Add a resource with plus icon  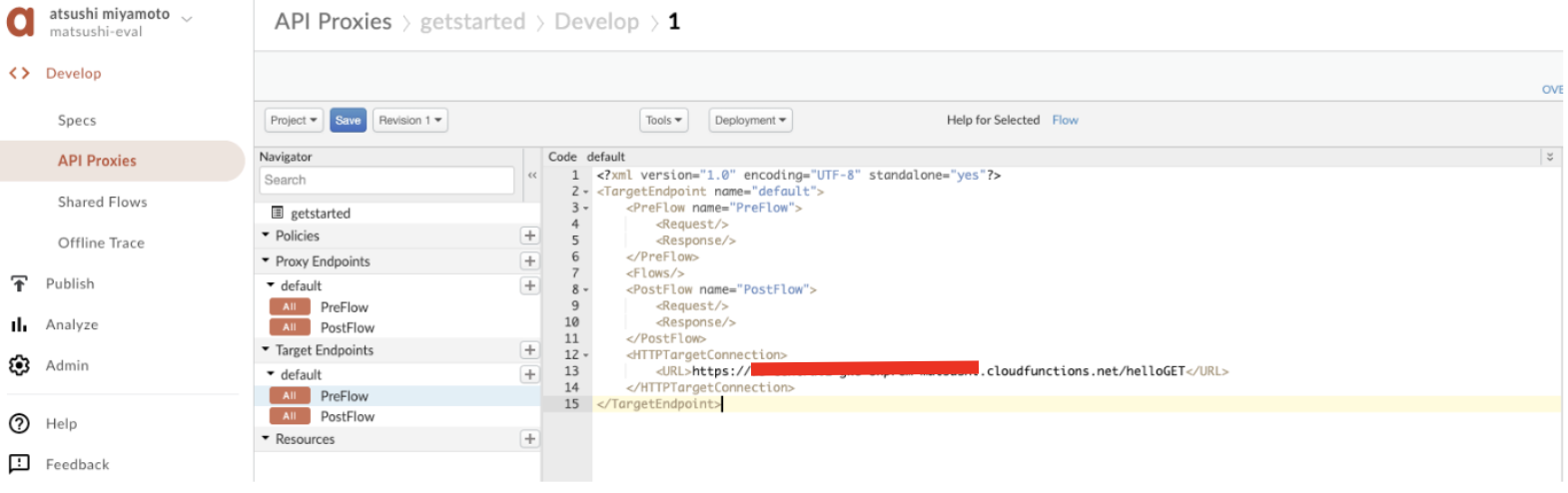coord(529,439)
